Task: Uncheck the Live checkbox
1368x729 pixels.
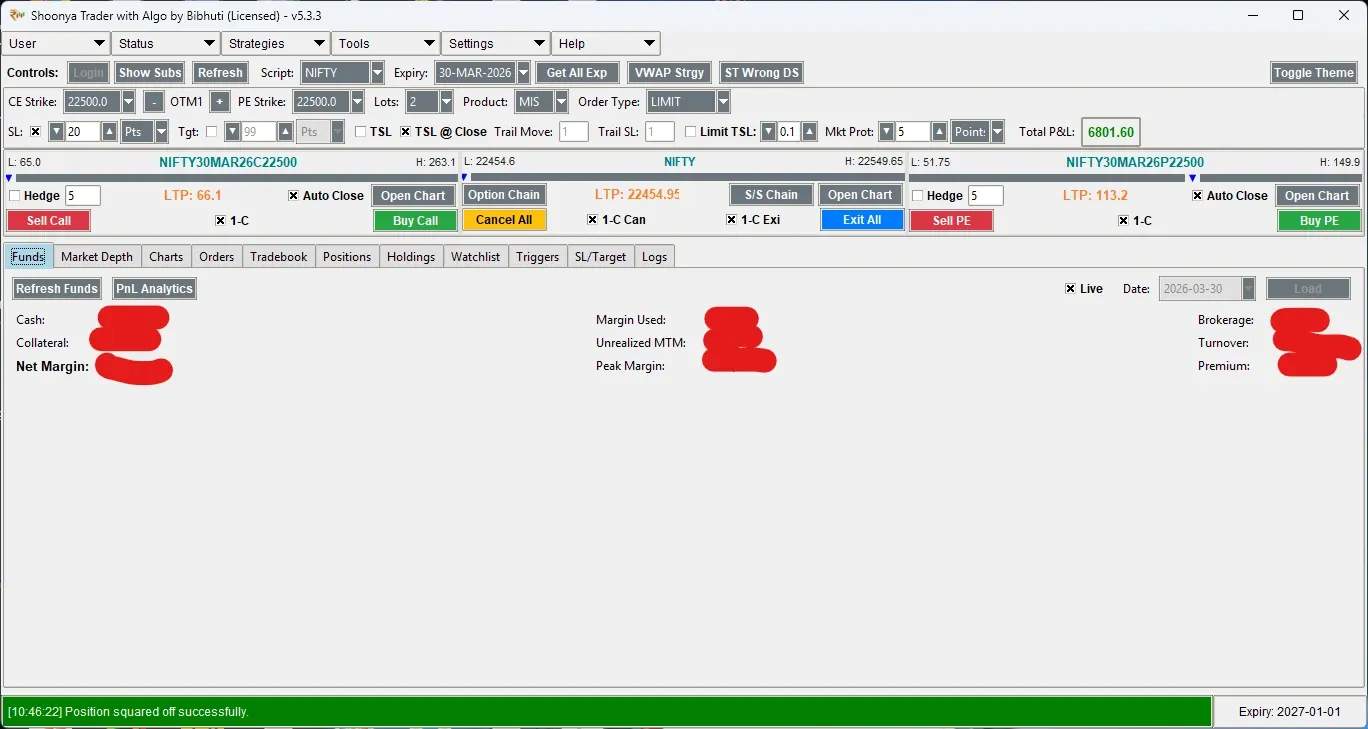Action: (x=1072, y=289)
